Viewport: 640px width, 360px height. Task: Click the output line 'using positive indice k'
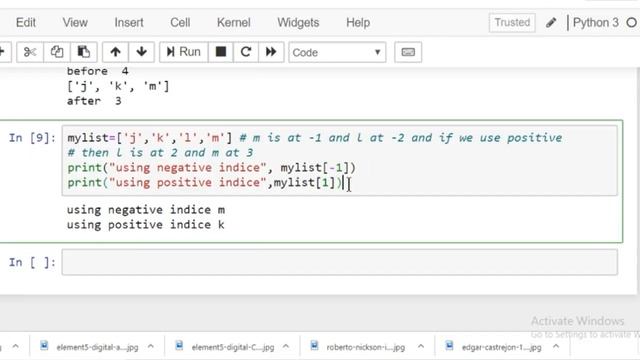[146, 225]
